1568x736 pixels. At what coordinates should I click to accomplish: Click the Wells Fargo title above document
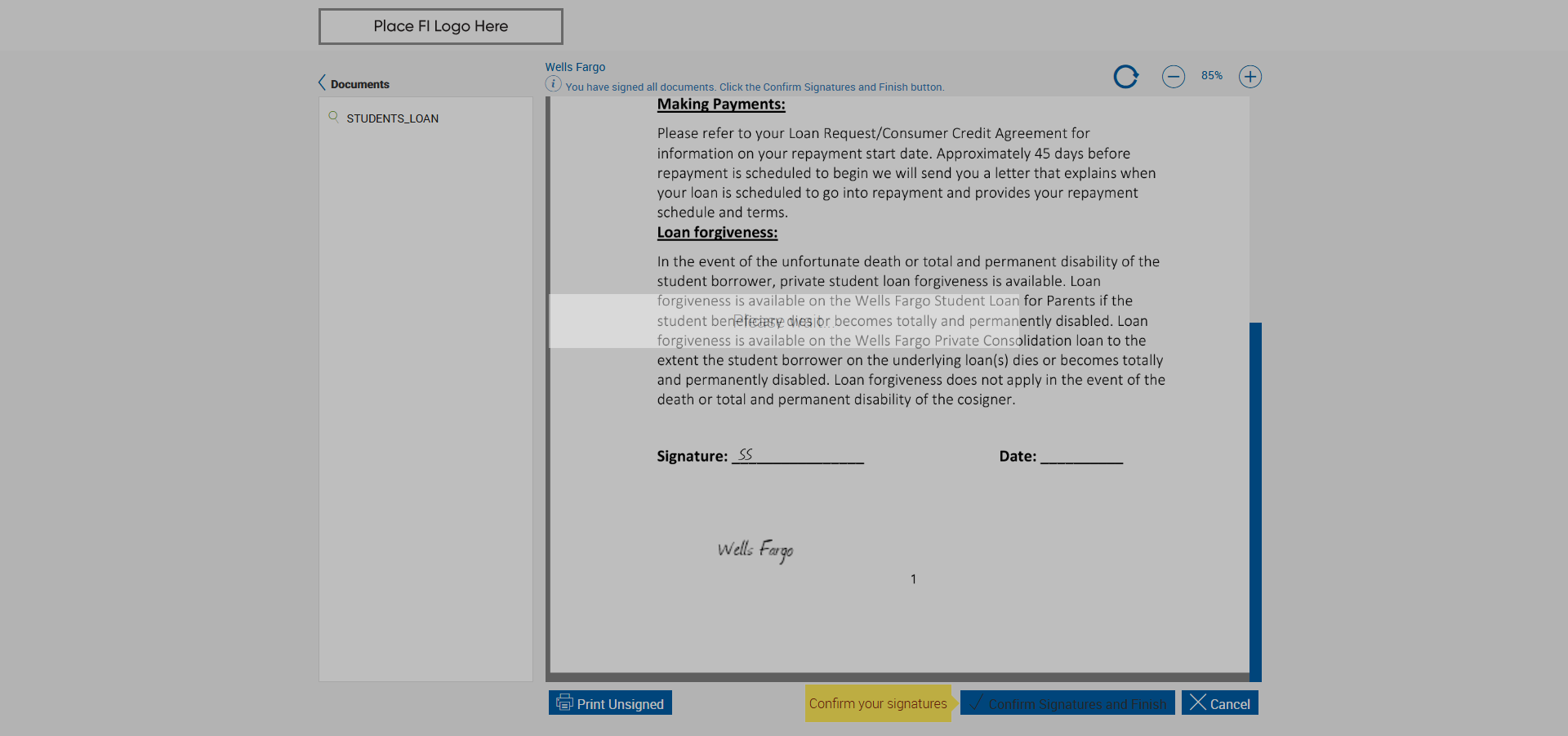(575, 67)
